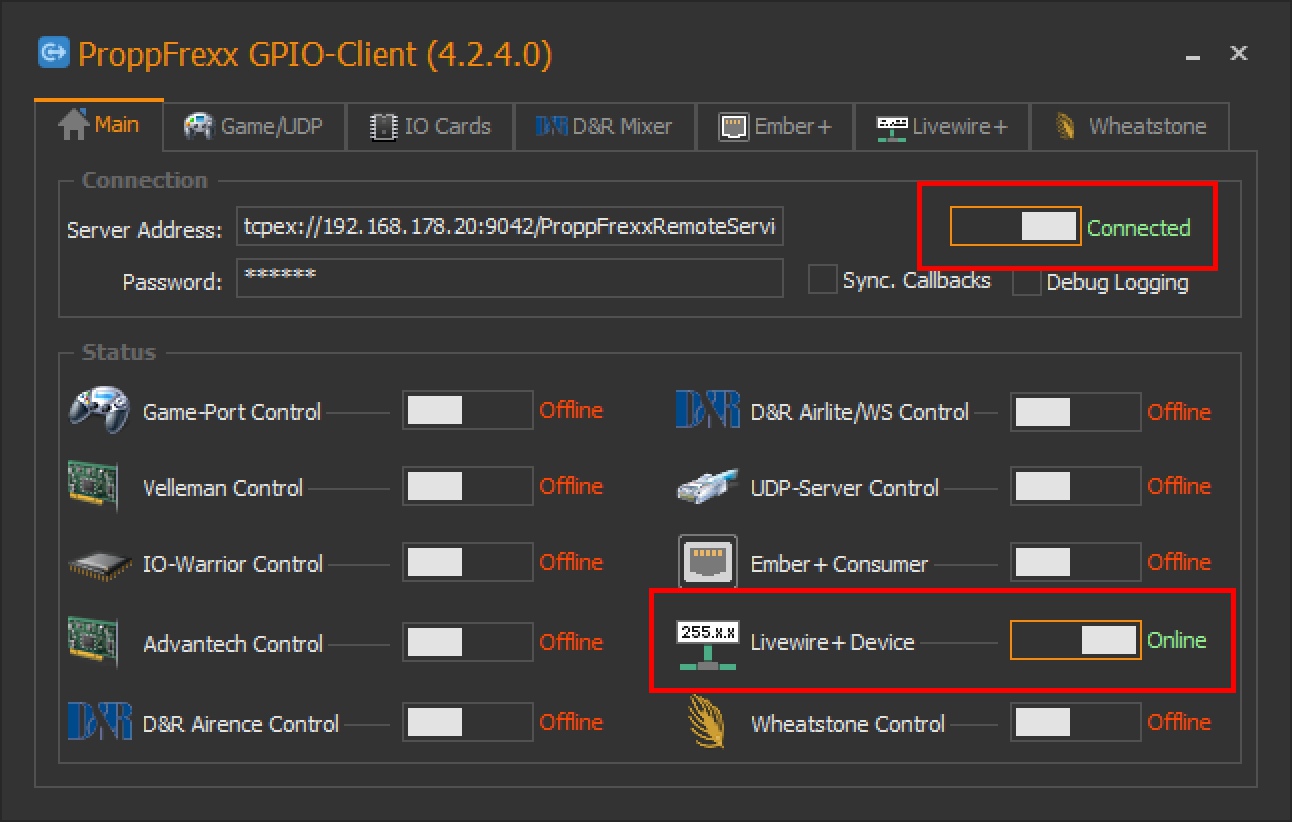Open the Ember+ tab
Viewport: 1292px width, 822px height.
click(775, 127)
